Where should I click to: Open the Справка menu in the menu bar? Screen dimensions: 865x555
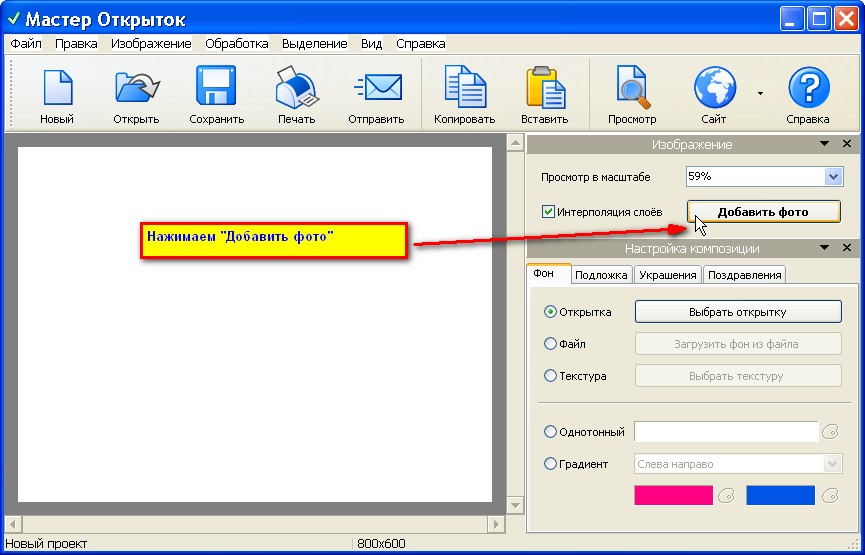click(x=420, y=44)
